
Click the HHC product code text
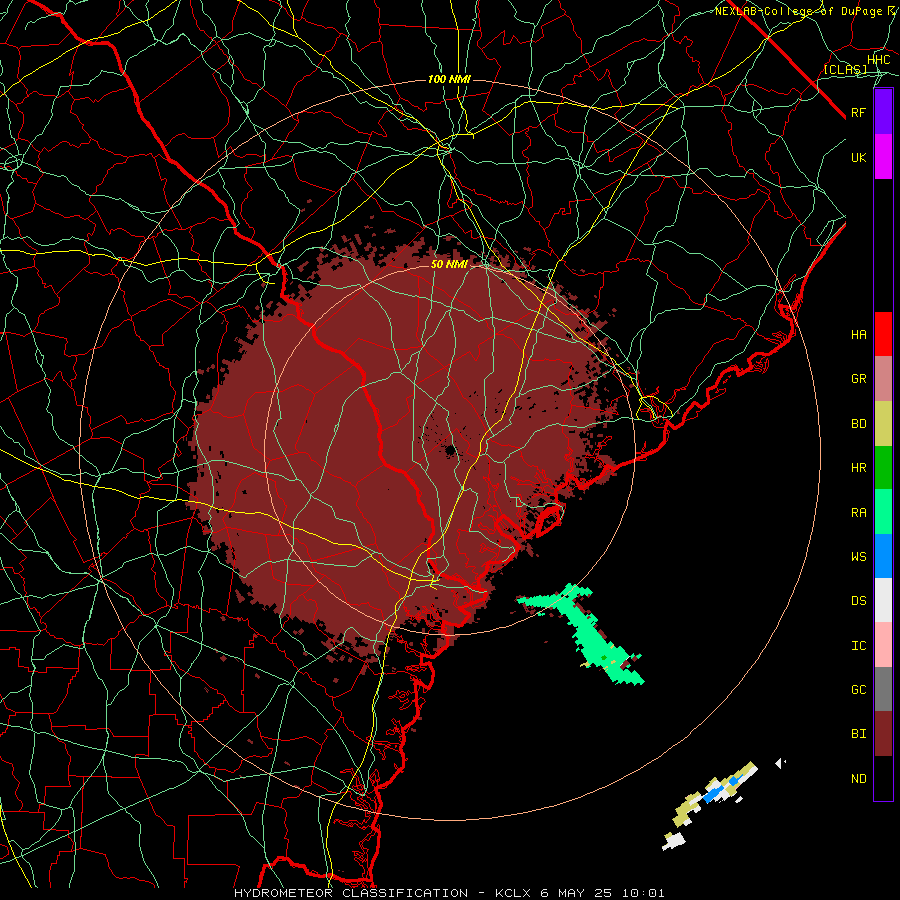click(879, 60)
